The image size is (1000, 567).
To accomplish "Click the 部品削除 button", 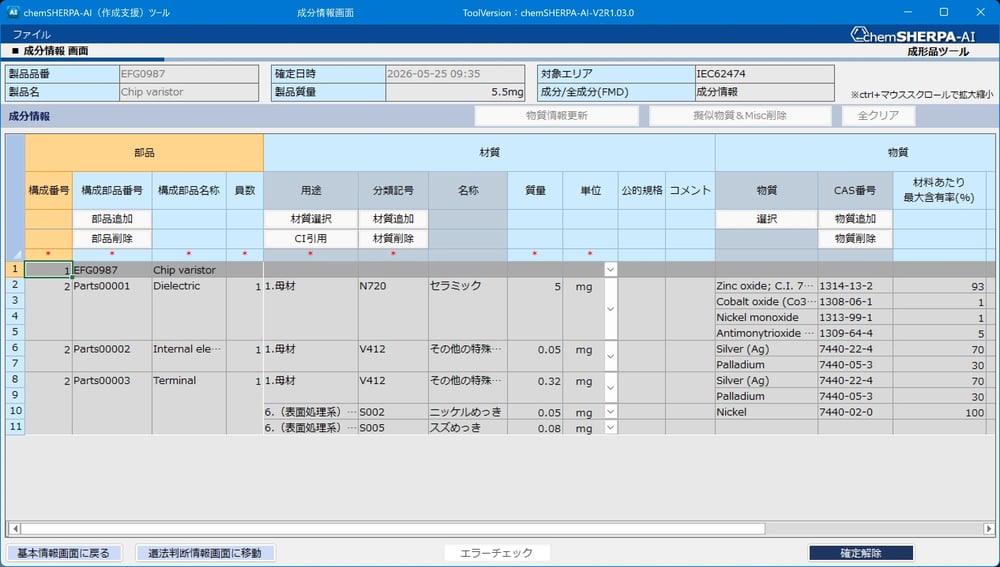I will point(112,239).
